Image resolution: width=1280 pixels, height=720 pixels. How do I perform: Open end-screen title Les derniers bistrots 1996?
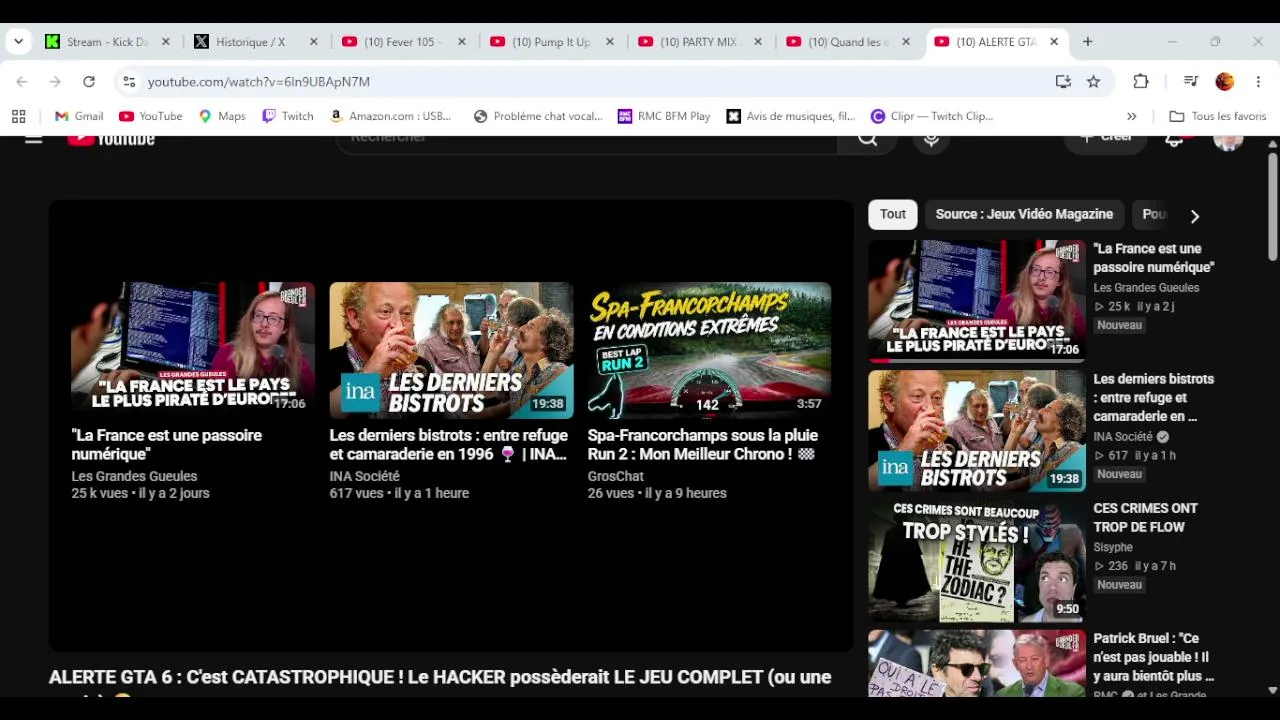point(449,445)
